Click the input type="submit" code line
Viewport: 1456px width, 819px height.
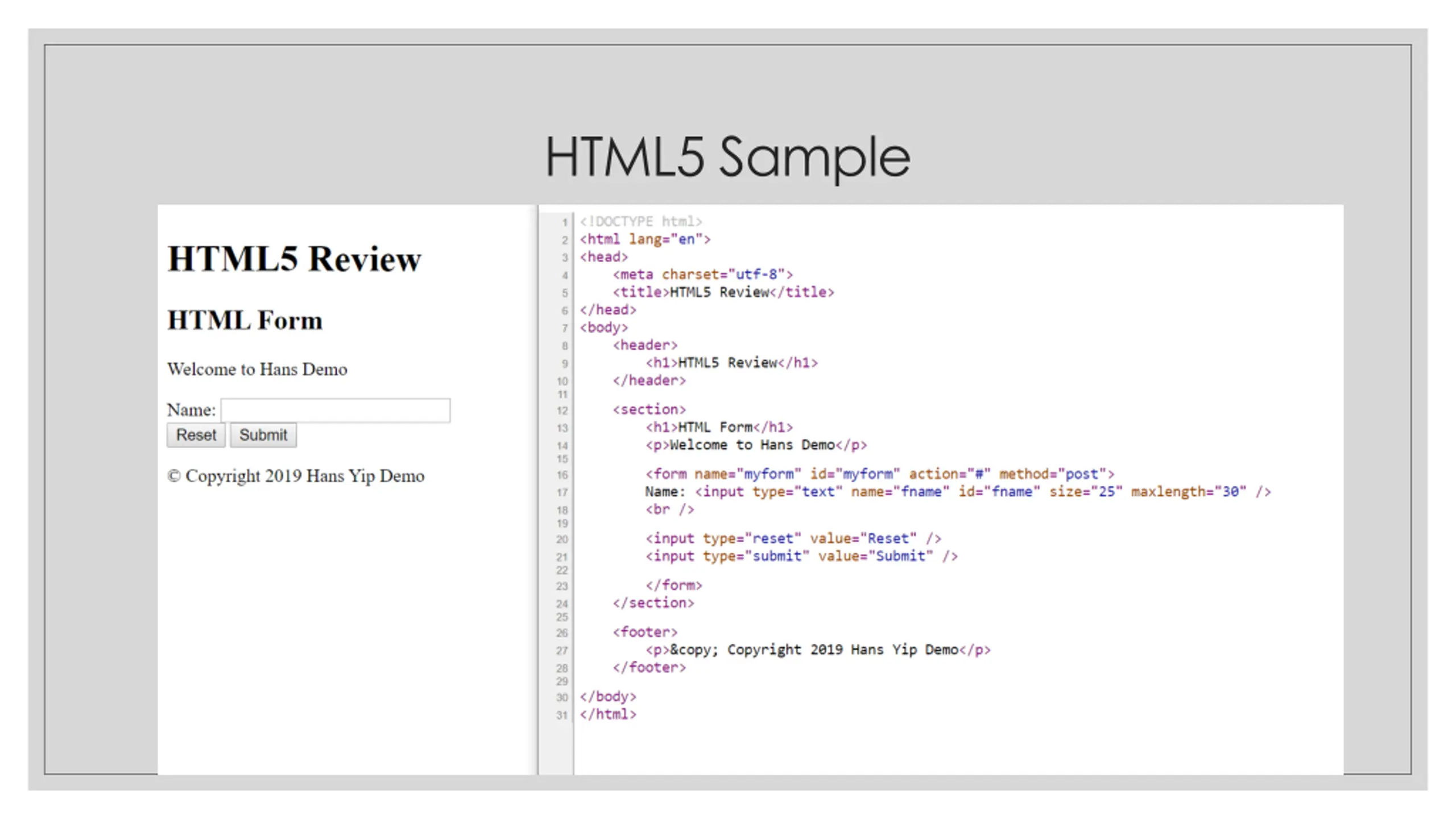(801, 556)
